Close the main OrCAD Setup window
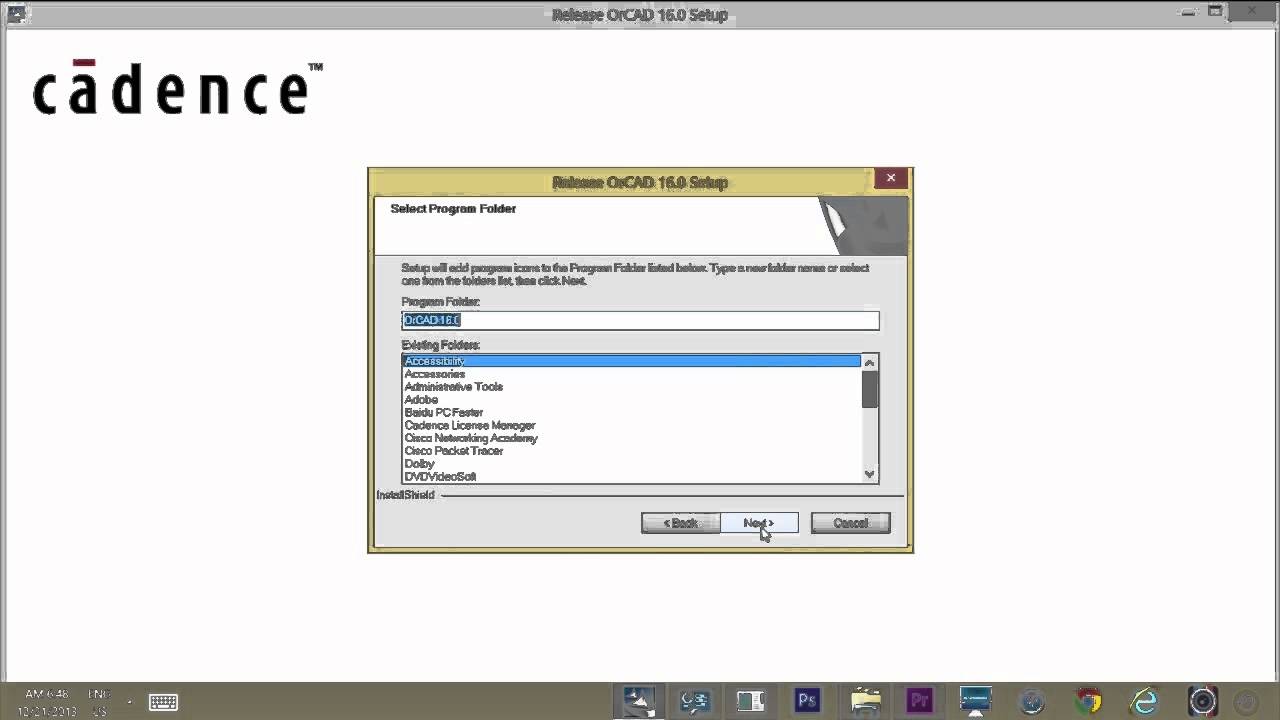Screen dimensions: 1280x720 point(1250,12)
